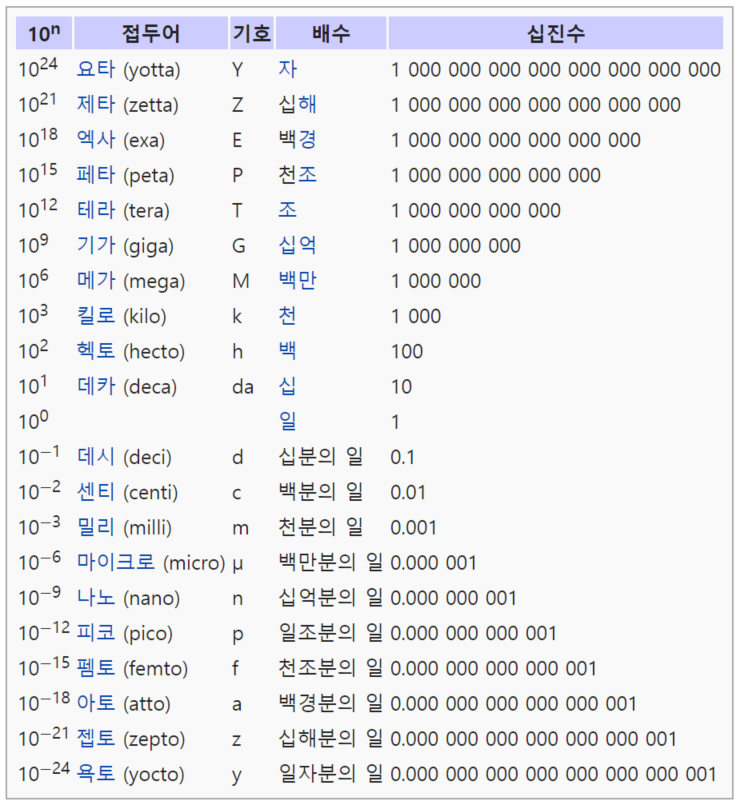Open the 밀리 (milli) prefix link
Image resolution: width=739 pixels, height=806 pixels.
tap(96, 527)
